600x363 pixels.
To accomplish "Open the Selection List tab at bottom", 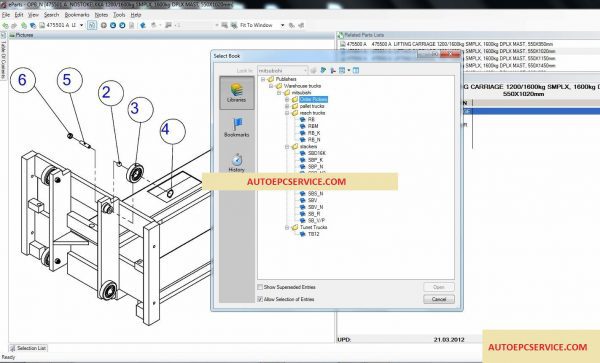I will point(28,348).
